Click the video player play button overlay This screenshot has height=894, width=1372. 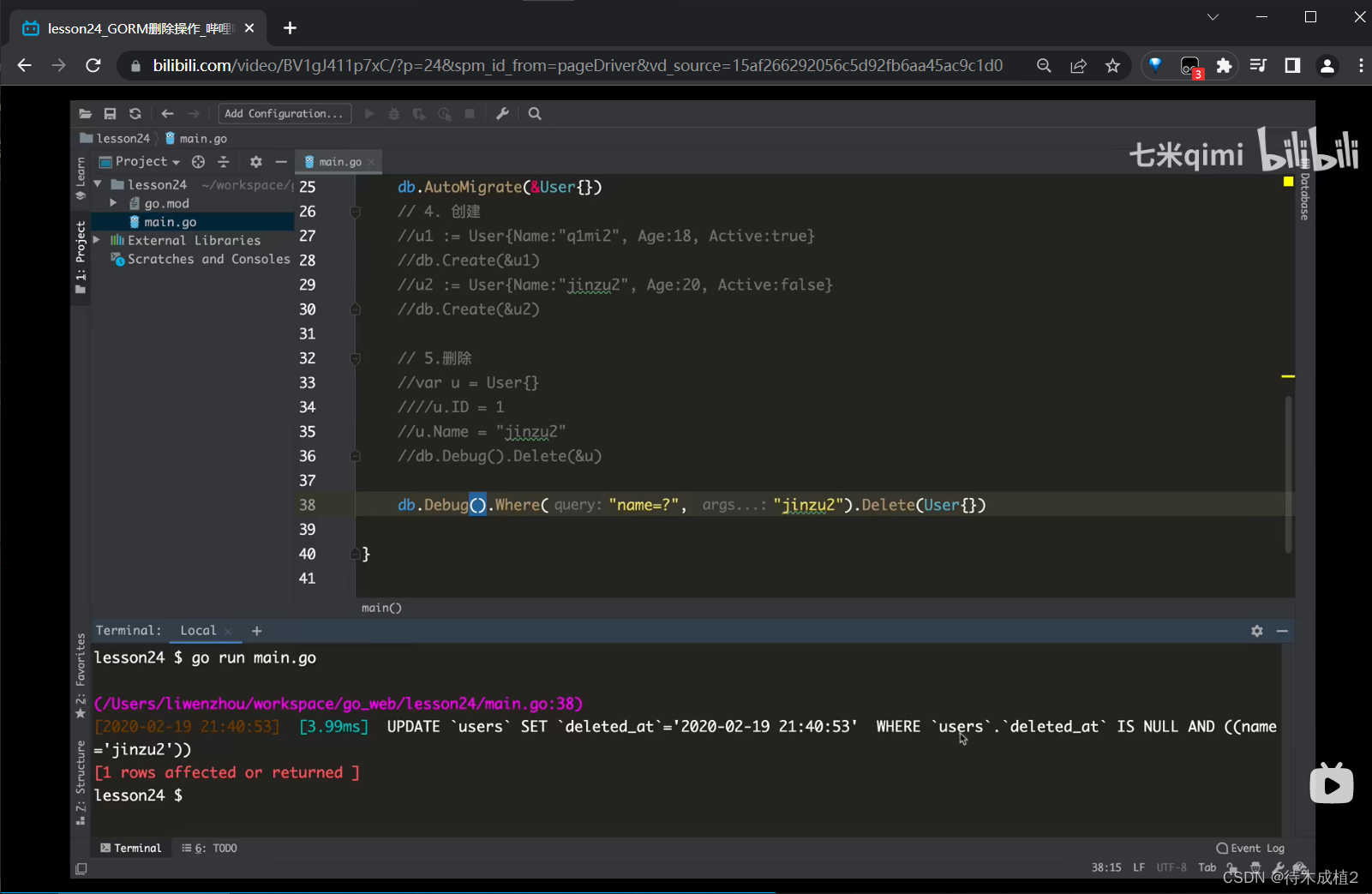click(x=1332, y=784)
